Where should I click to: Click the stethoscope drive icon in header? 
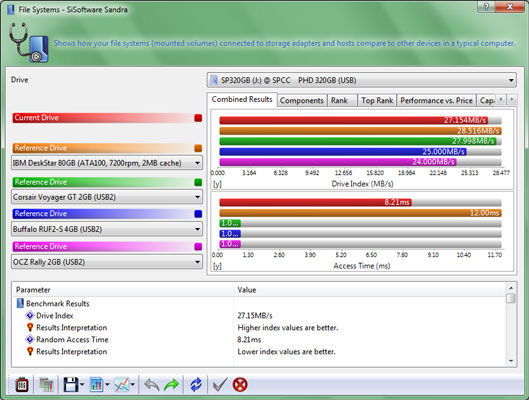tap(29, 42)
